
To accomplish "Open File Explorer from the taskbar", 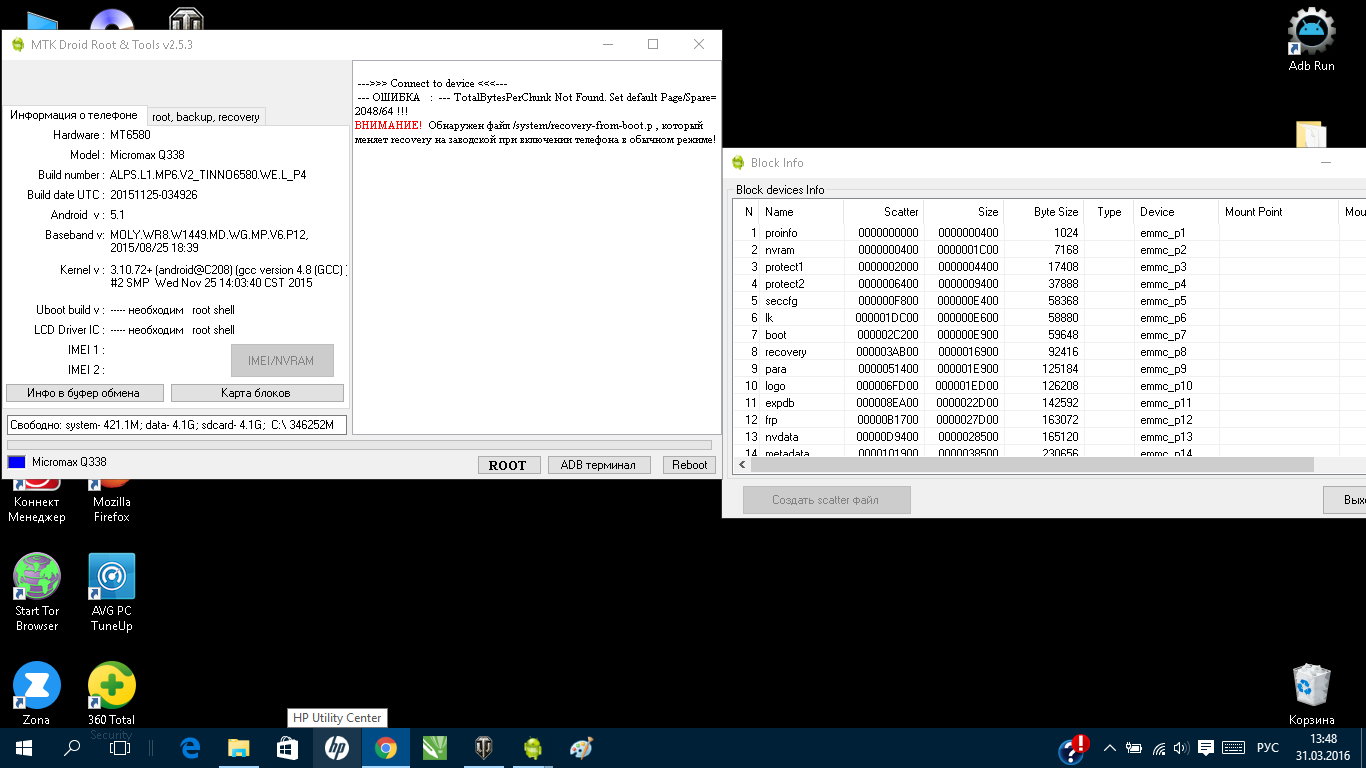I will [238, 748].
